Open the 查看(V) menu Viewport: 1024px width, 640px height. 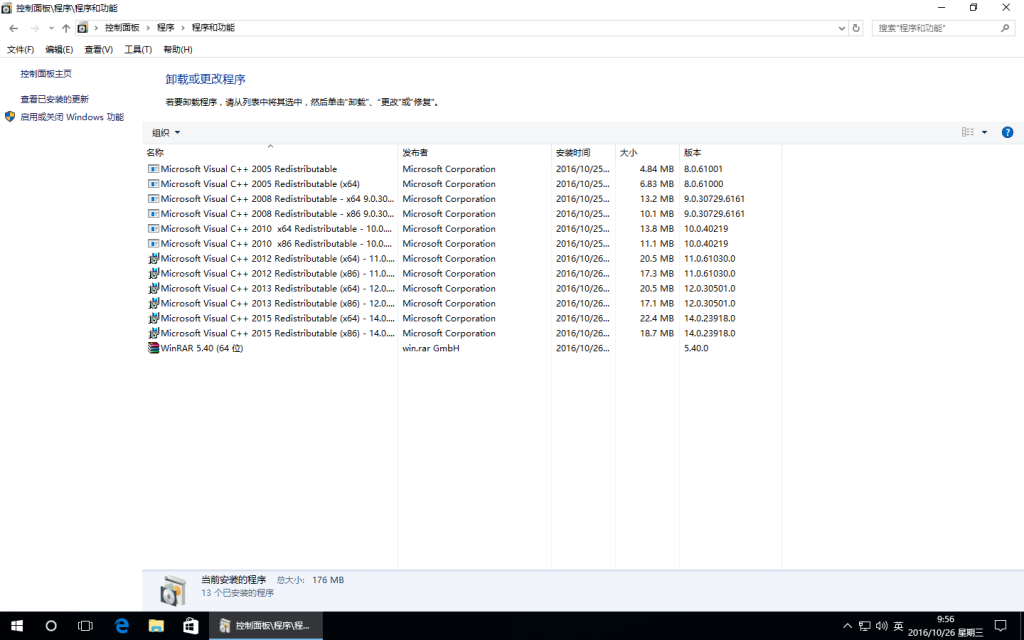pyautogui.click(x=99, y=50)
